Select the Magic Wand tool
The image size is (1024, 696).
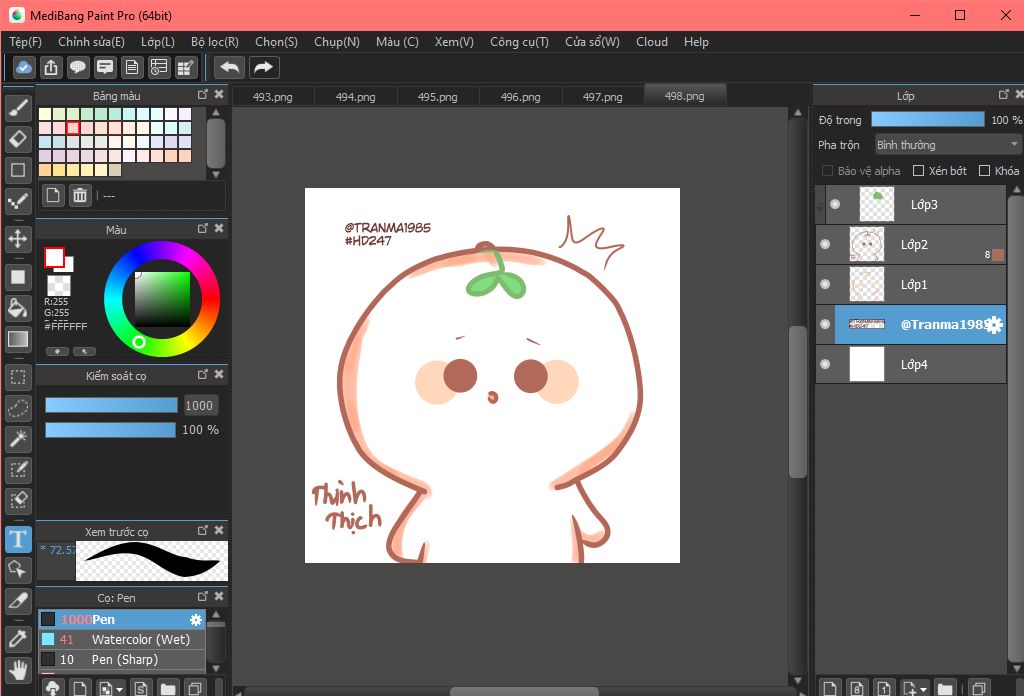pos(18,439)
